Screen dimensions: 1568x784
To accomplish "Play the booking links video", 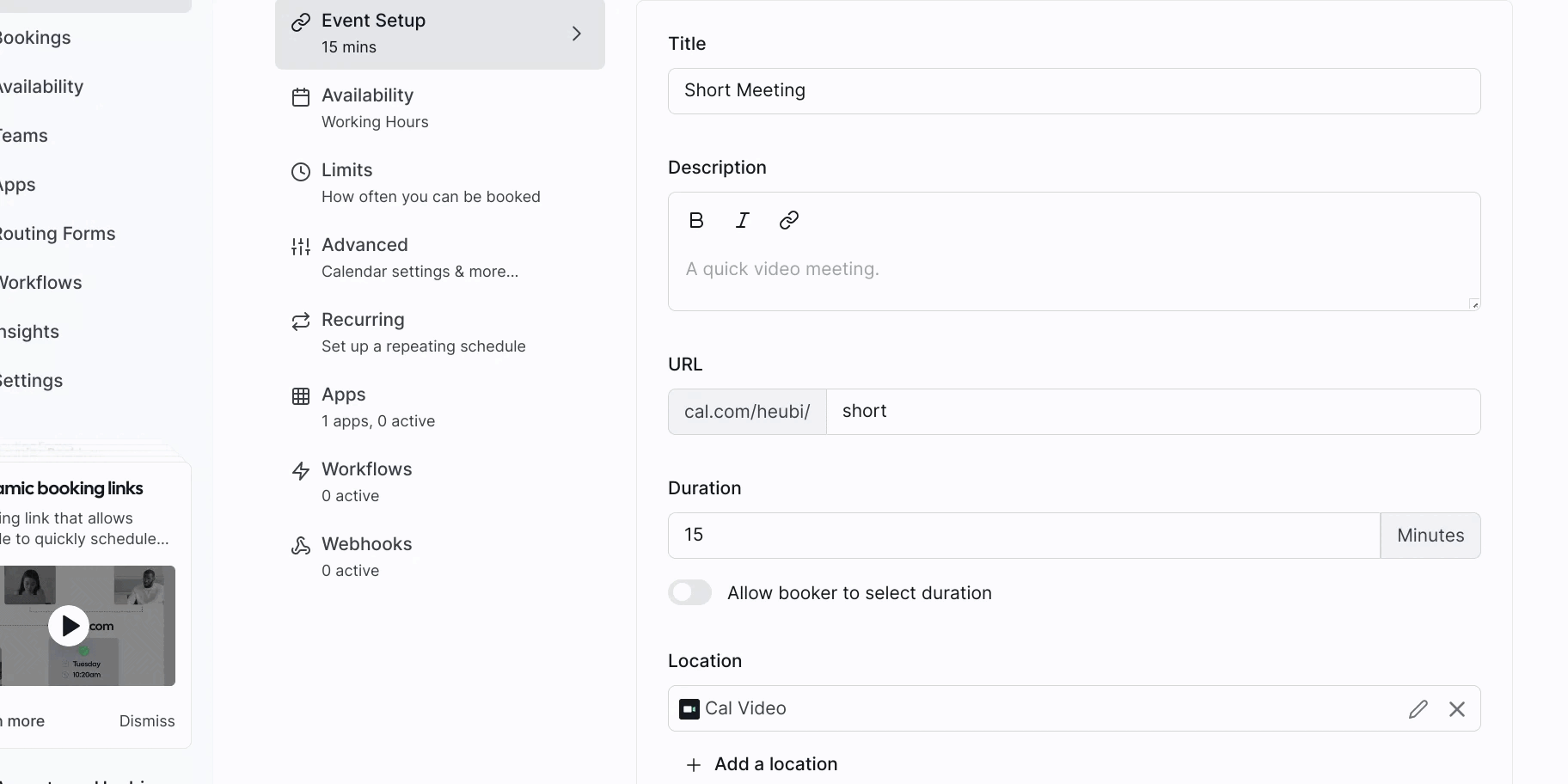I will 68,626.
